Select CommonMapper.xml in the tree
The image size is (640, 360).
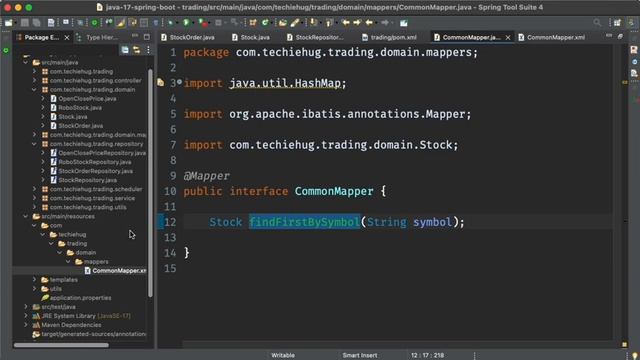tap(118, 271)
